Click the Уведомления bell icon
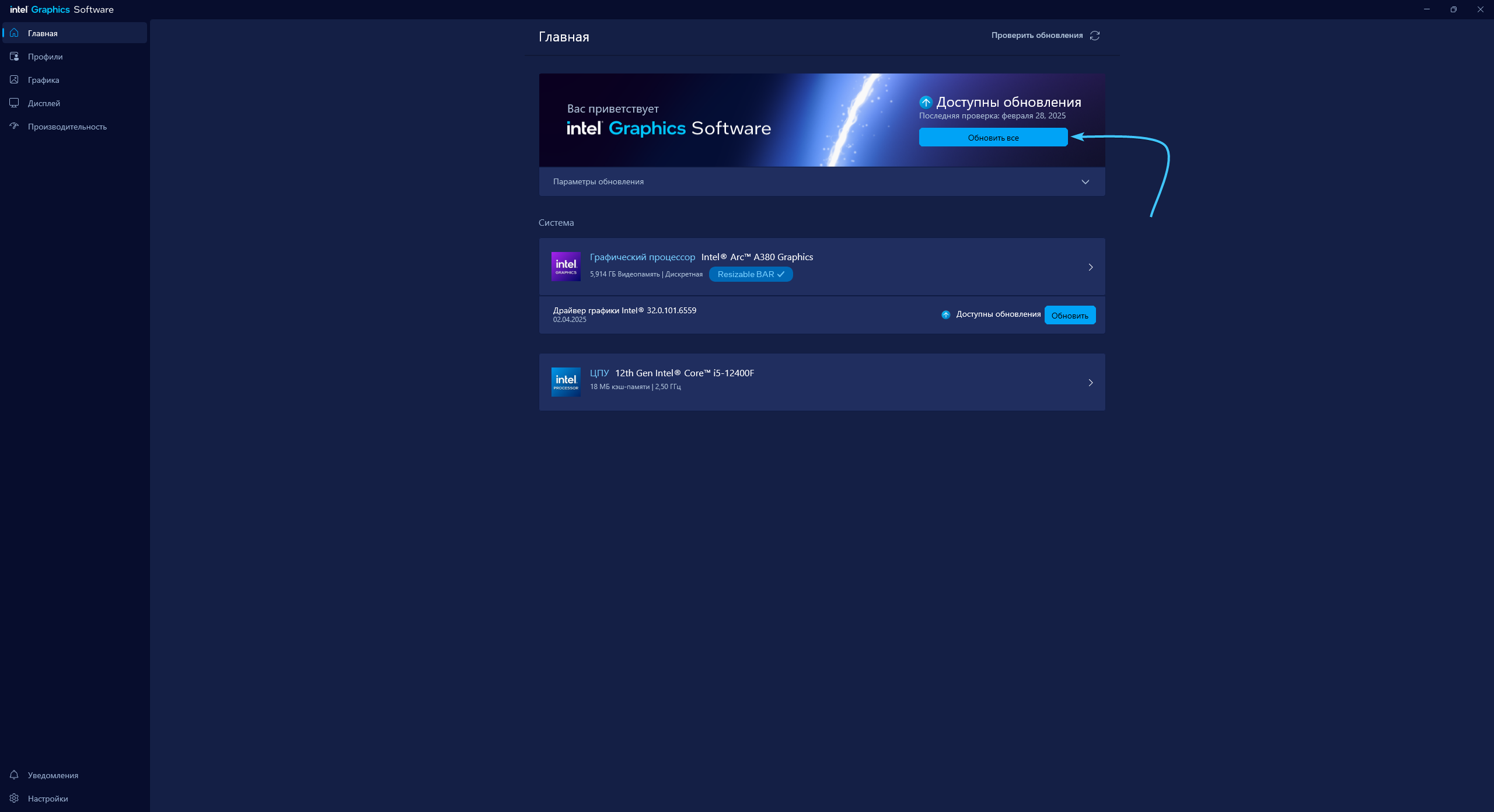The height and width of the screenshot is (812, 1494). (15, 775)
